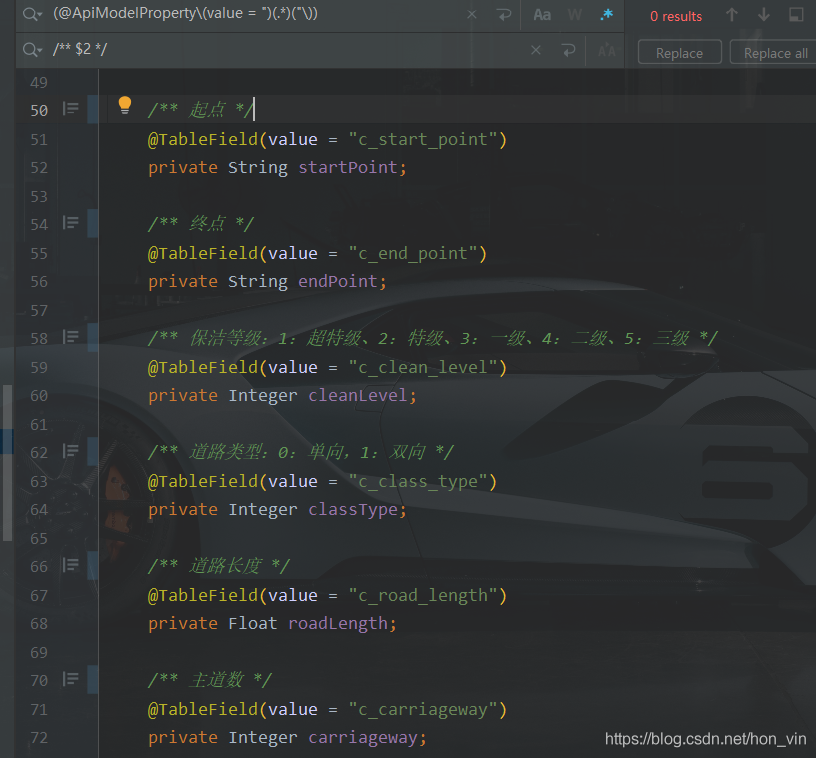Toggle rendered doc icon on line 66
This screenshot has height=758, width=816.
(x=71, y=564)
